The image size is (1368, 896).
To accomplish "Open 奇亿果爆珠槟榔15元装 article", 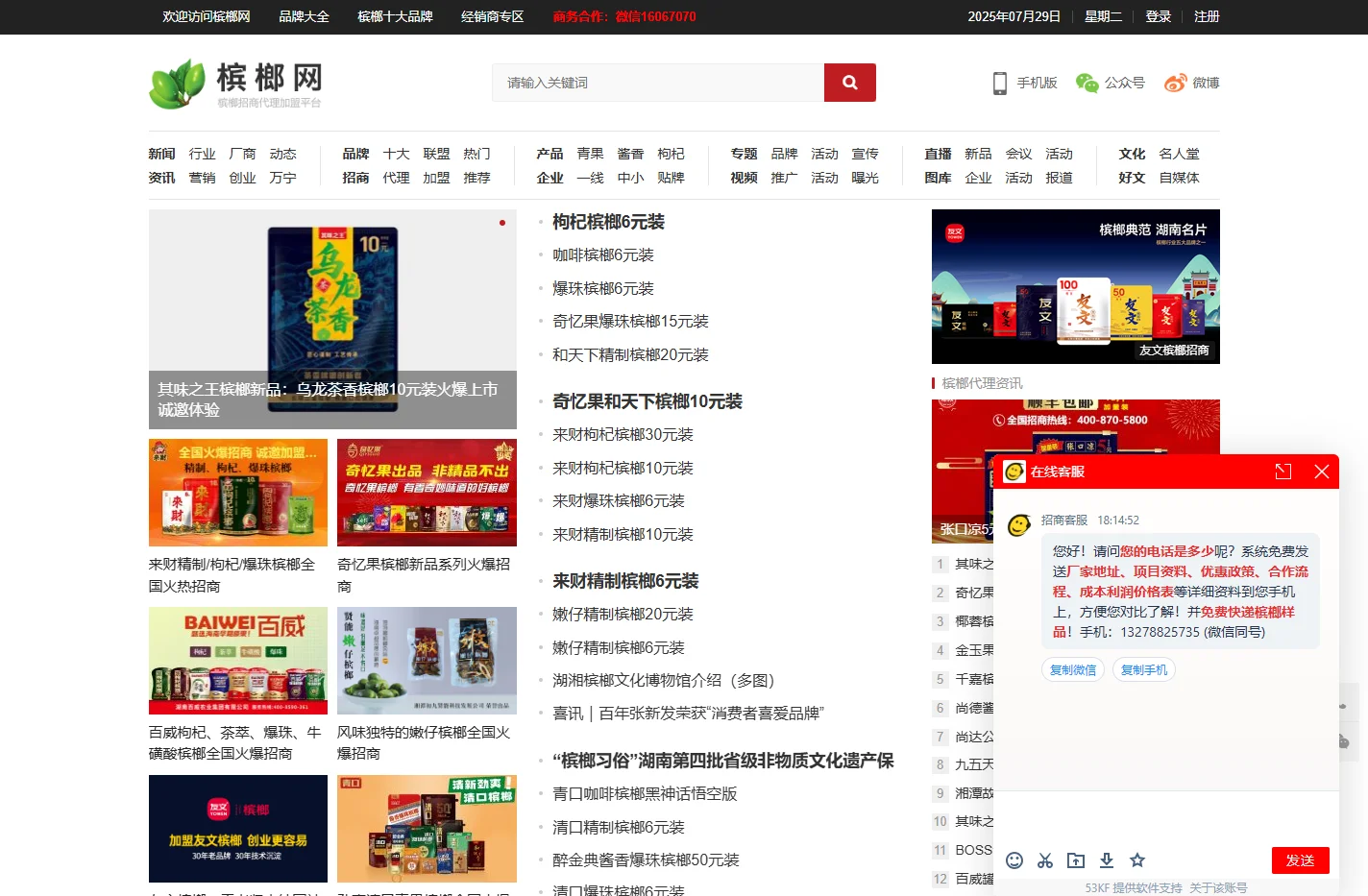I will pyautogui.click(x=630, y=322).
